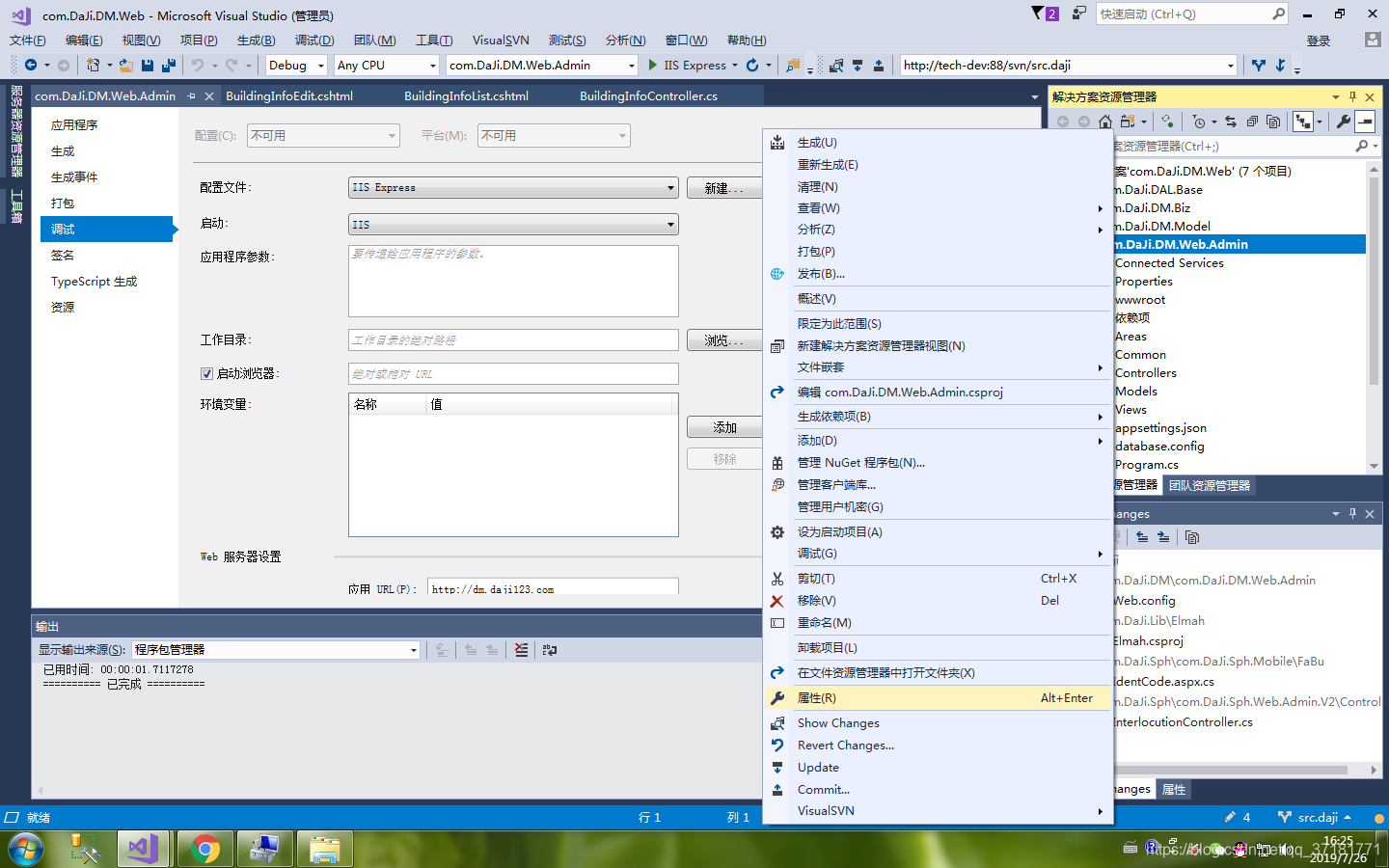
Task: Click the clear all output icon
Action: [x=522, y=650]
